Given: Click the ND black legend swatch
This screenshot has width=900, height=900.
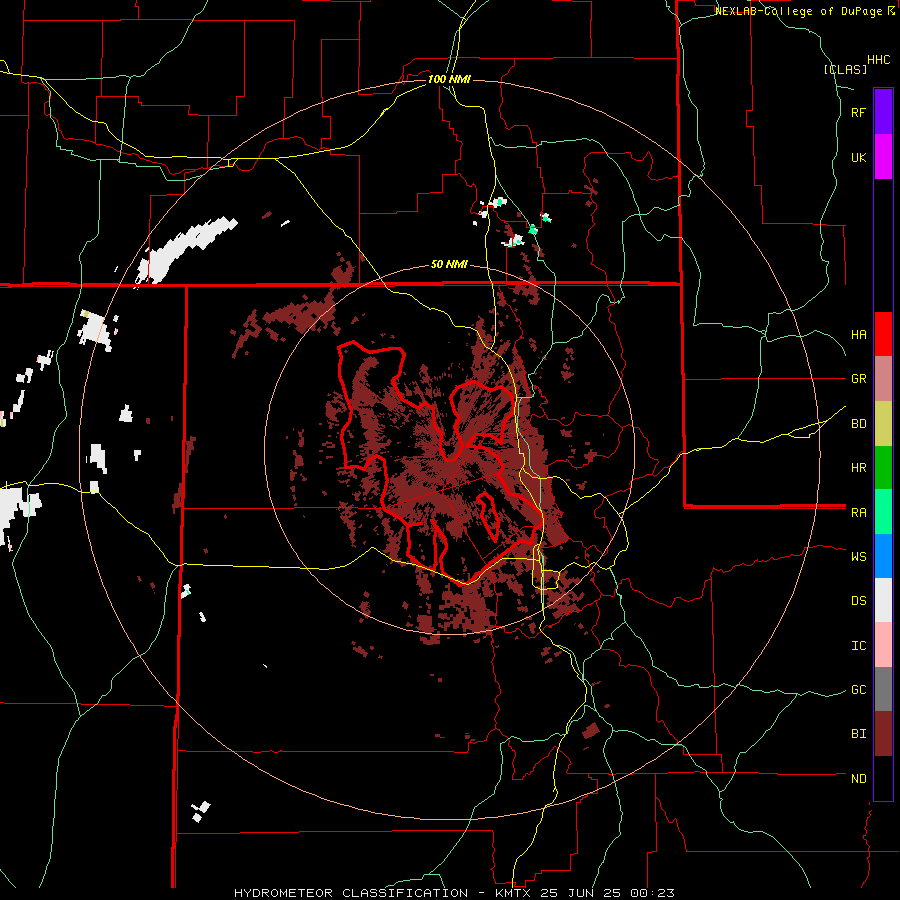Looking at the screenshot, I should coord(883,778).
